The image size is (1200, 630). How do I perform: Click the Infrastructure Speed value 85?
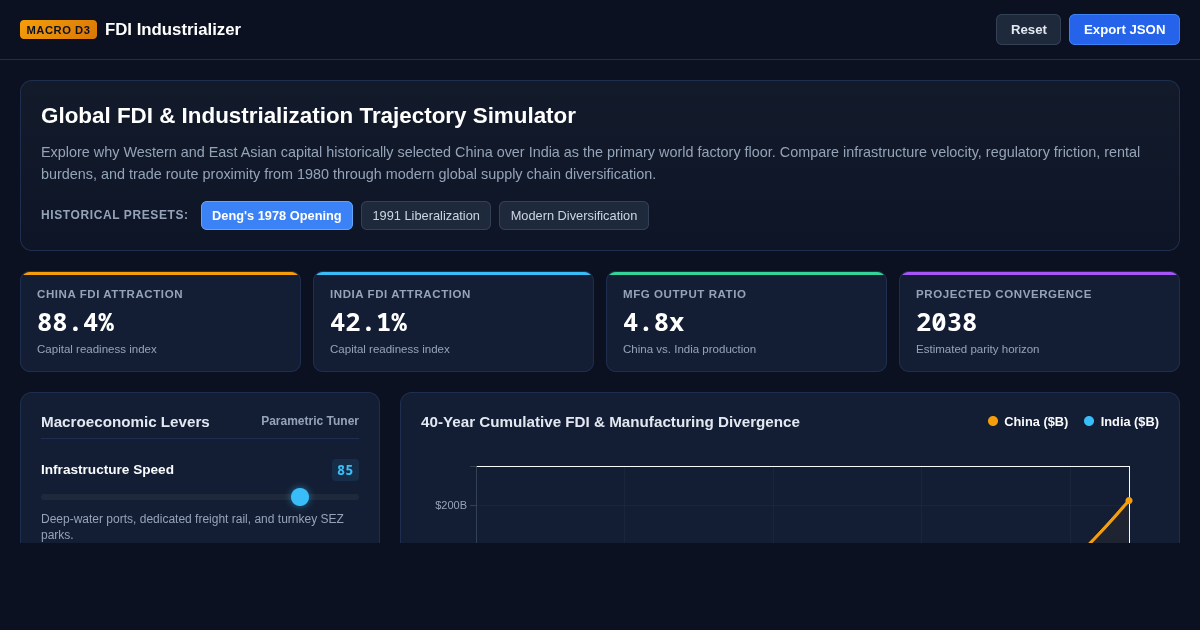pyautogui.click(x=345, y=470)
